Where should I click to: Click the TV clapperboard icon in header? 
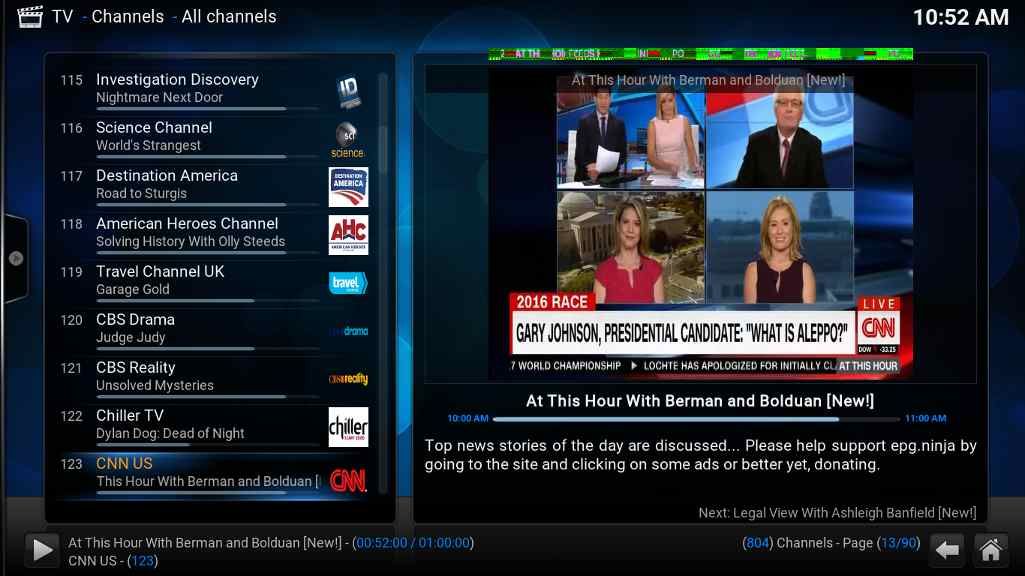coord(29,16)
